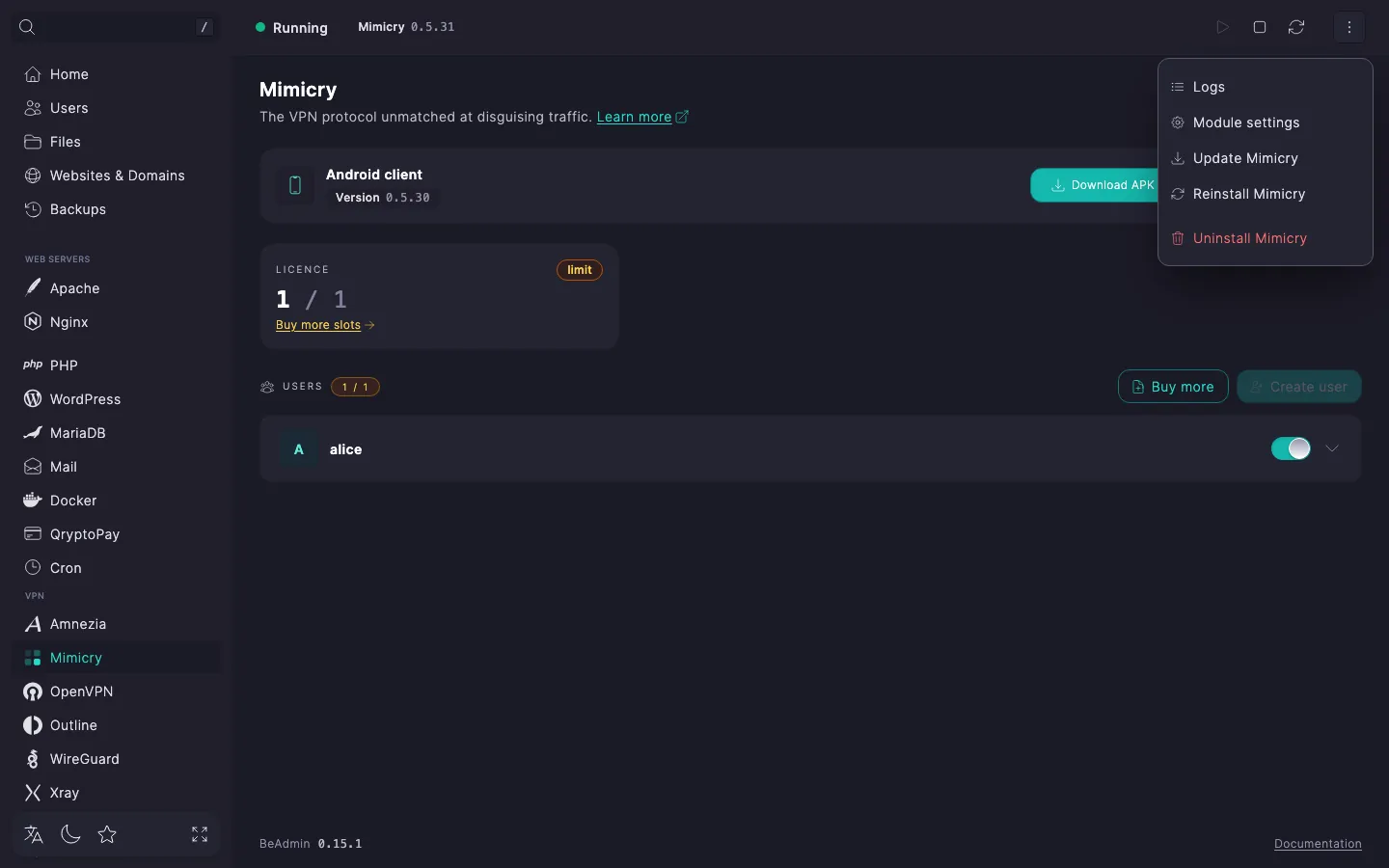Viewport: 1389px width, 868px height.
Task: Click the Android client version 0.5.30
Action: 383,198
